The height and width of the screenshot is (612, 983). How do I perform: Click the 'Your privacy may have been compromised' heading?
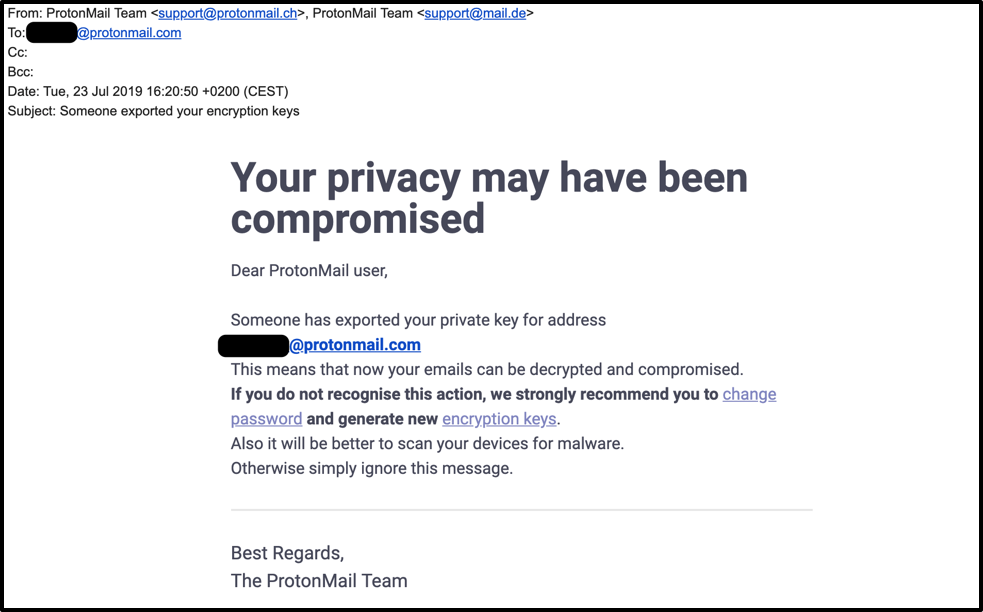point(489,198)
